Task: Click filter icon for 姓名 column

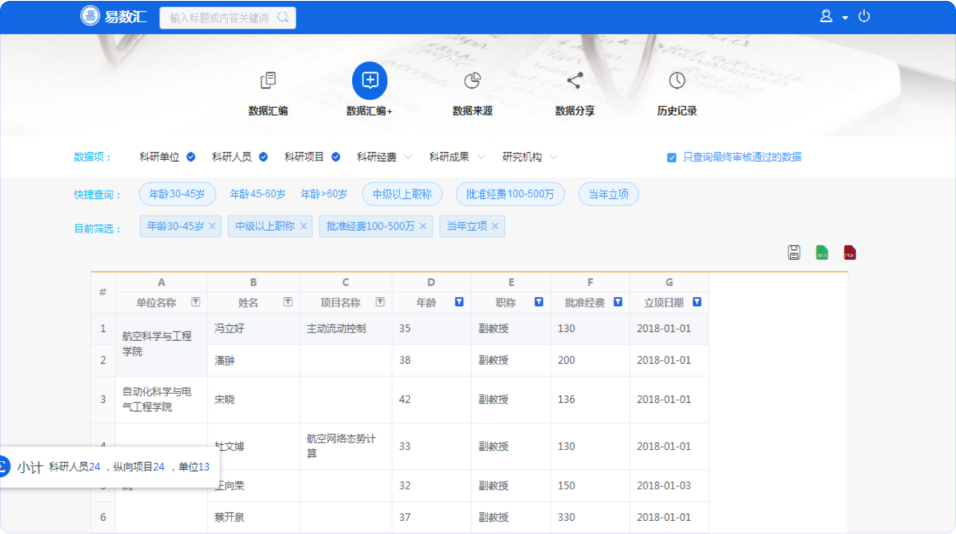Action: [288, 302]
